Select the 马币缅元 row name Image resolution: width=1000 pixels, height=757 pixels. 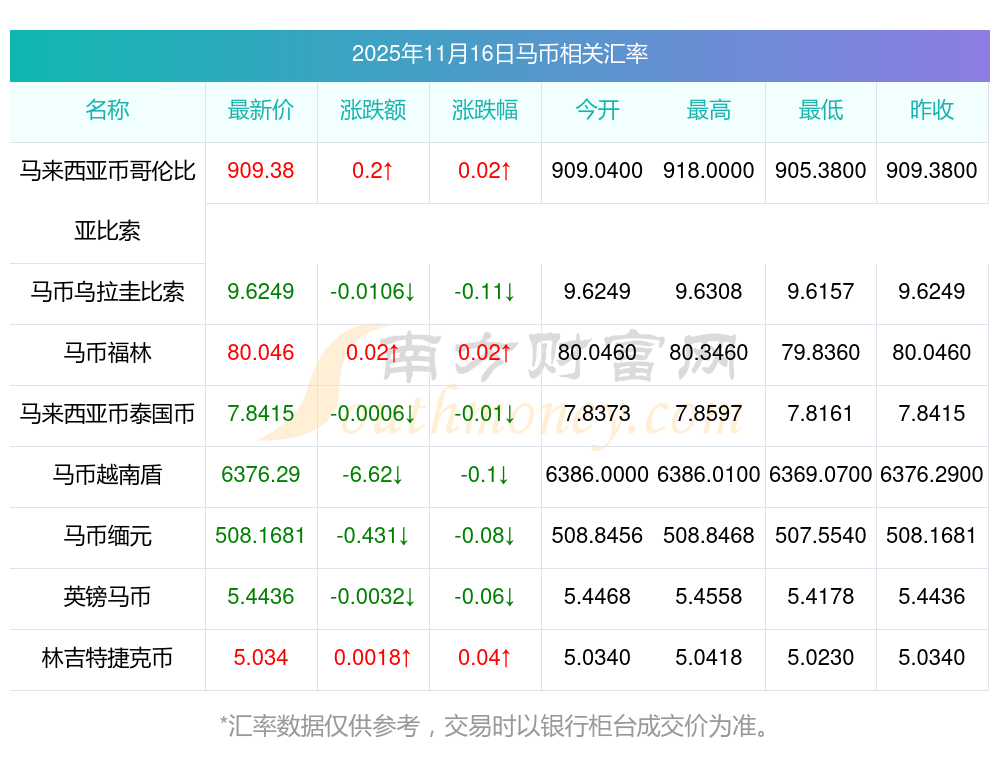point(107,536)
